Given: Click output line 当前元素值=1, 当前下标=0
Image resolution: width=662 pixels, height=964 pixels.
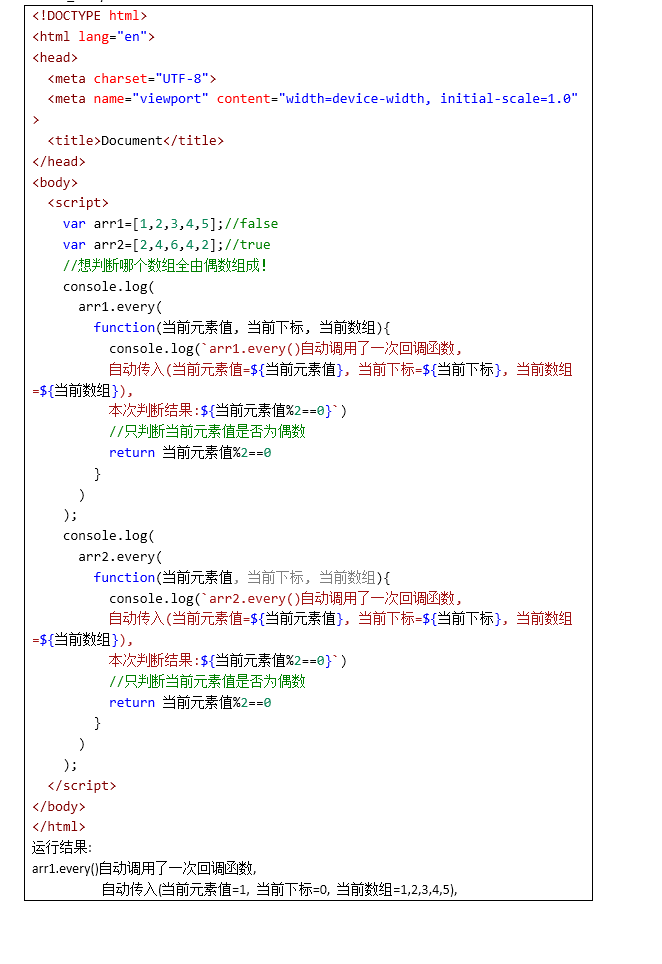Looking at the screenshot, I should [280, 890].
